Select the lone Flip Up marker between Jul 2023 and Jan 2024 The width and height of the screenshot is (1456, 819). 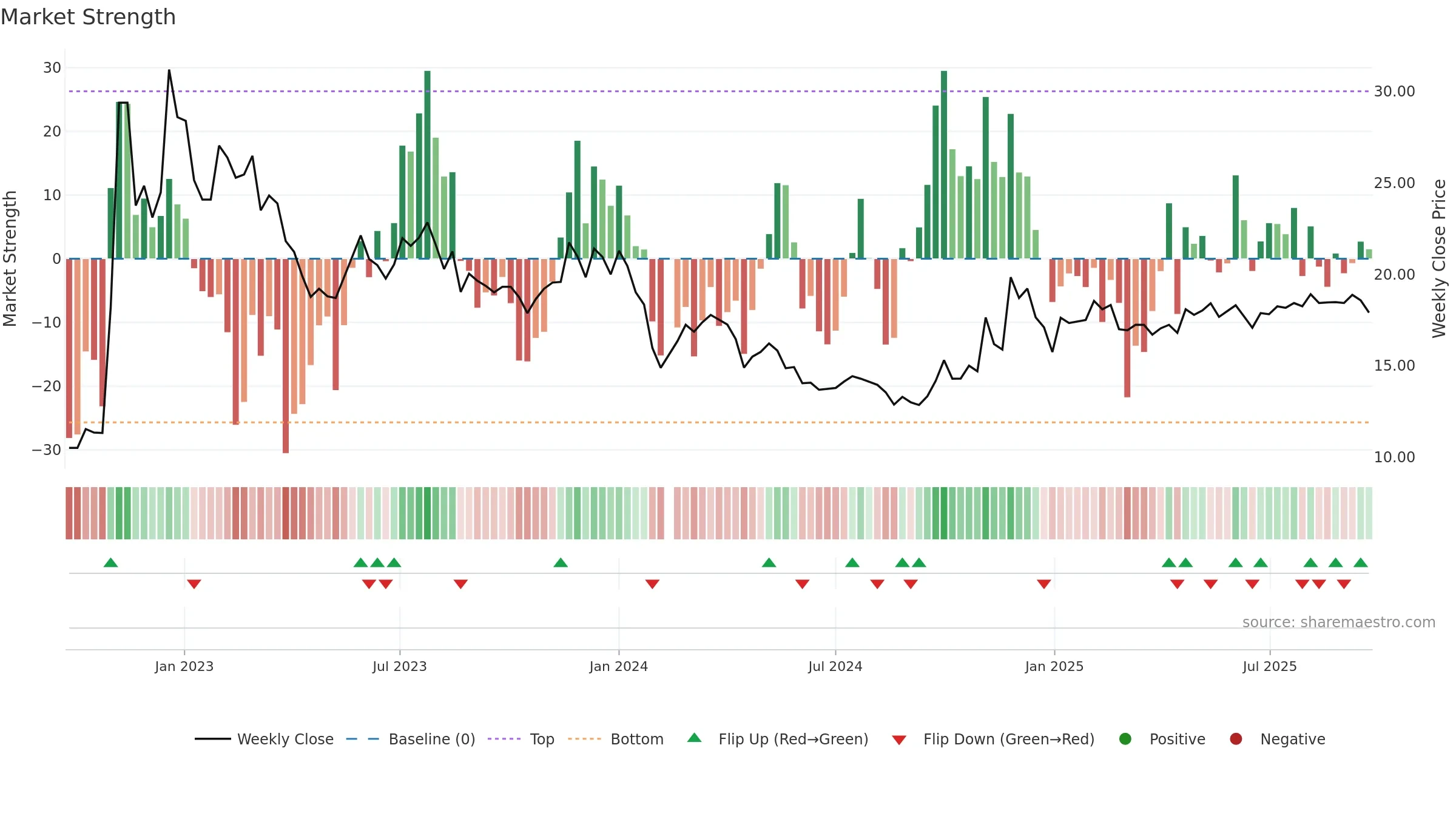click(561, 562)
